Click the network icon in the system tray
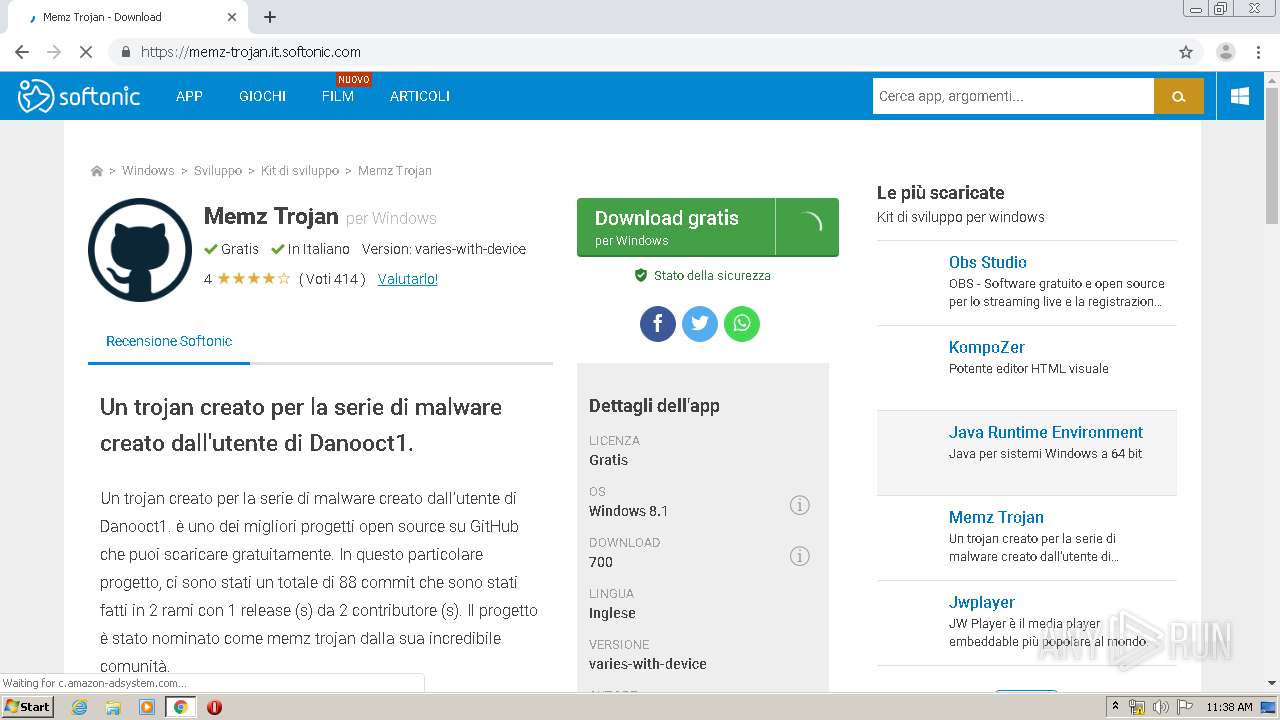This screenshot has width=1280, height=720. coord(1137,707)
